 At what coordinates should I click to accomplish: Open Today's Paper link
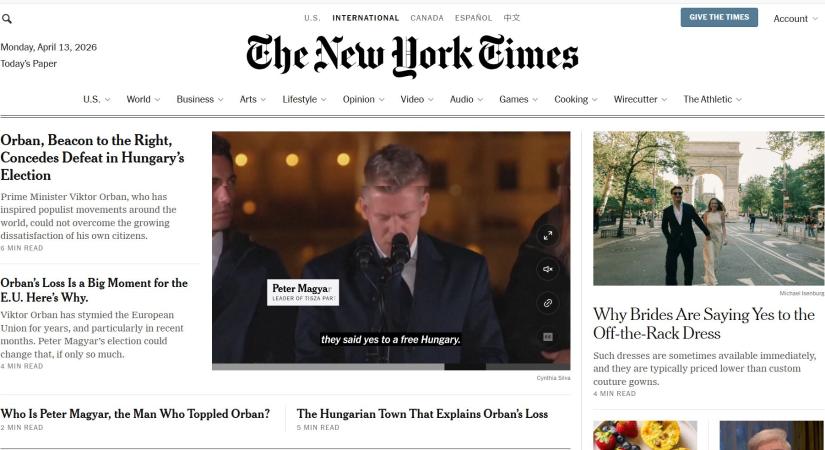(28, 64)
